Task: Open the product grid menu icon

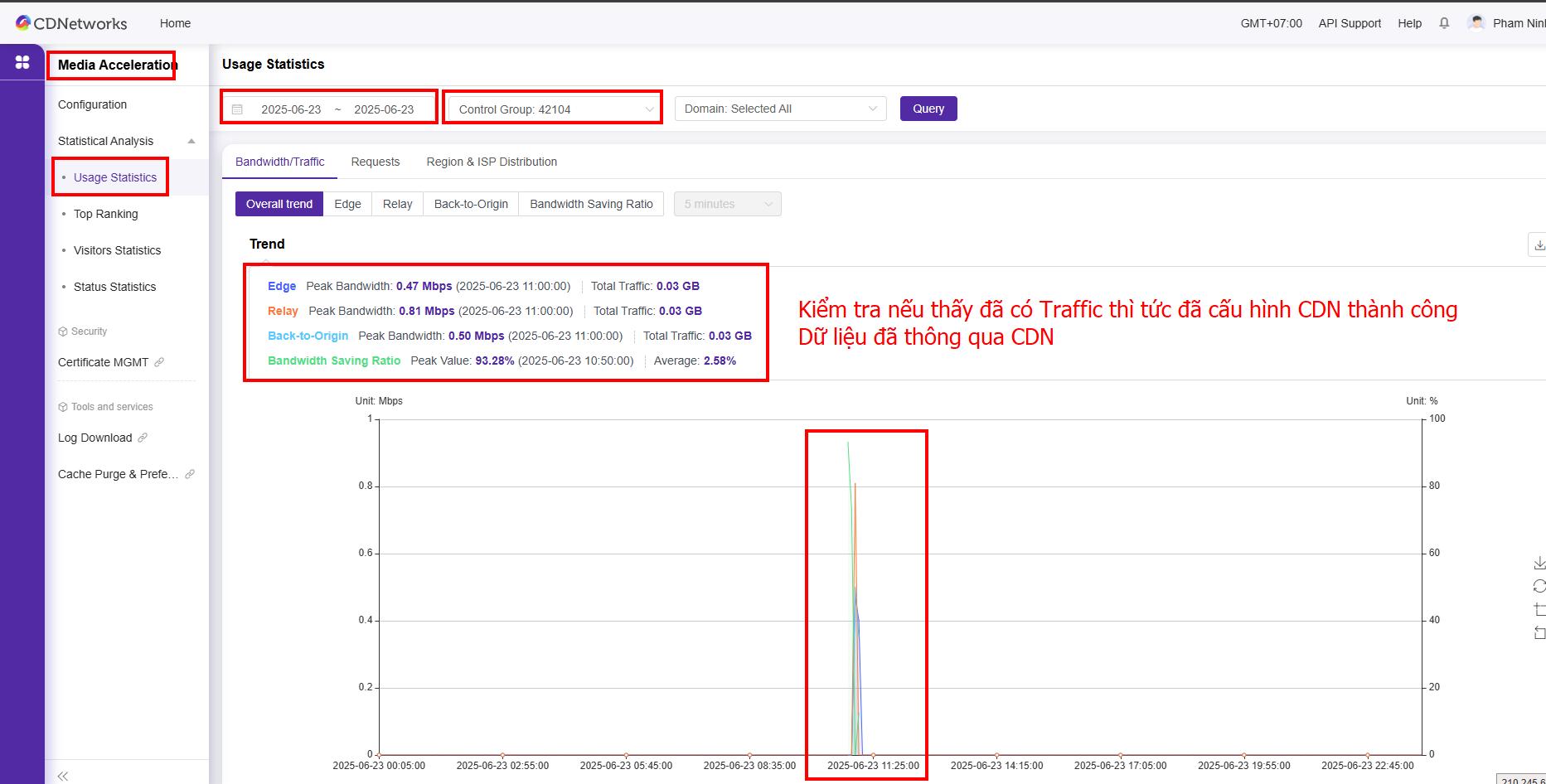Action: [22, 62]
